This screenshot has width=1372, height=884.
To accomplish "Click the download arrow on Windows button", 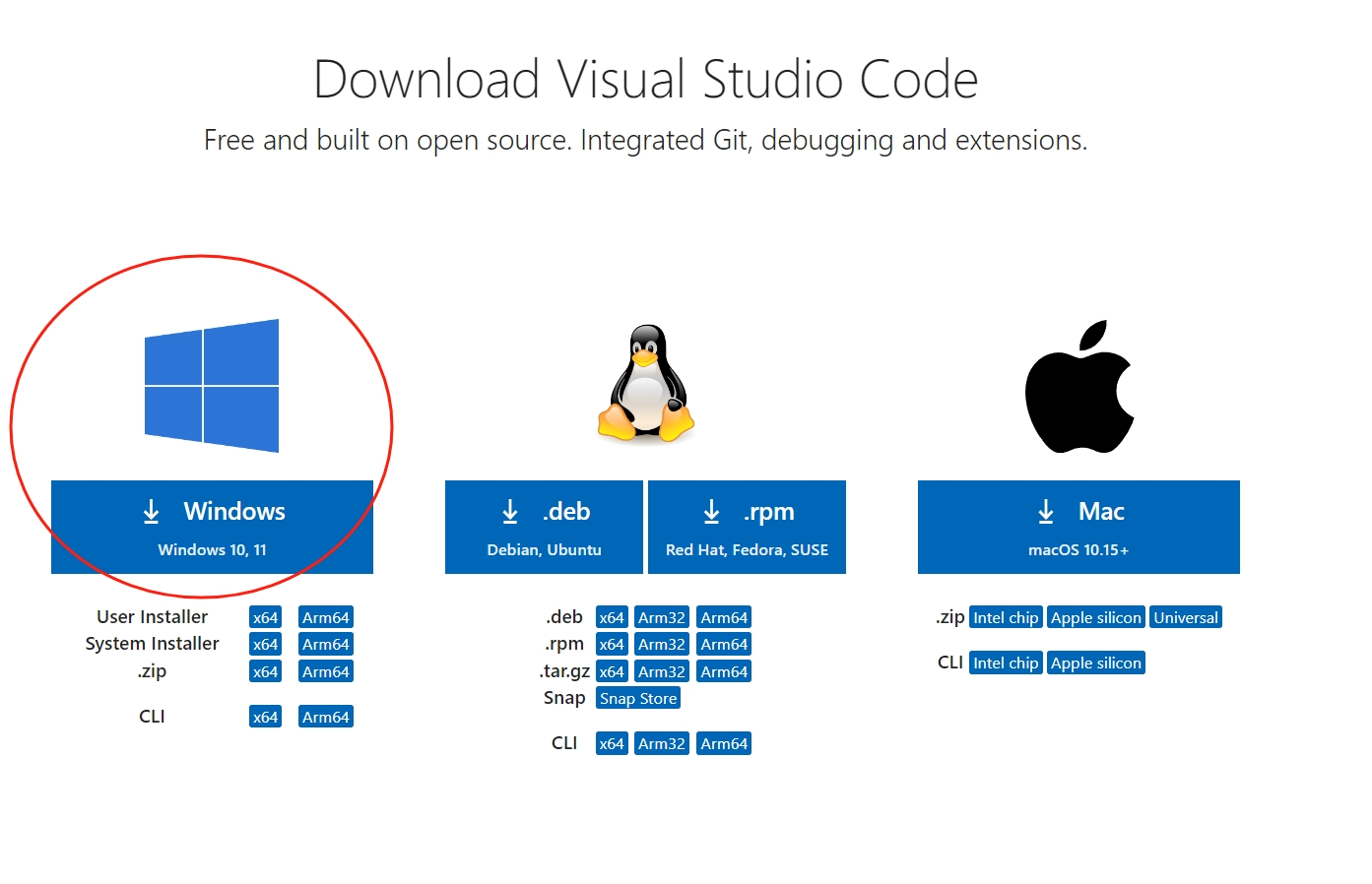I will tap(151, 512).
